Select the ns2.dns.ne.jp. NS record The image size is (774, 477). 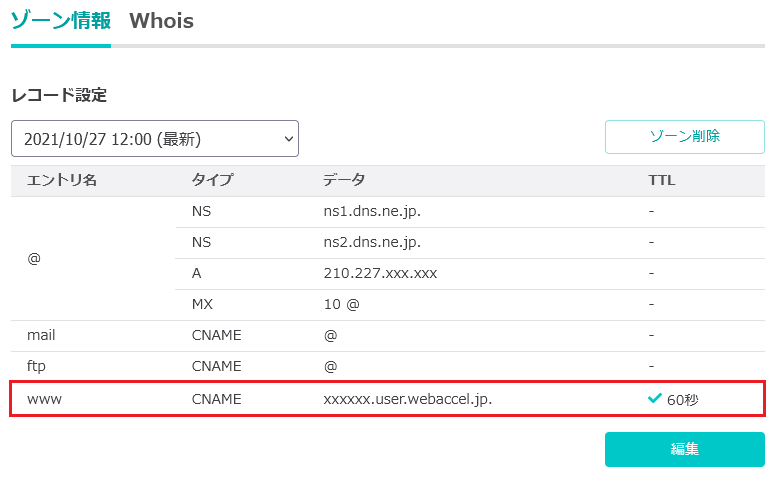point(372,242)
